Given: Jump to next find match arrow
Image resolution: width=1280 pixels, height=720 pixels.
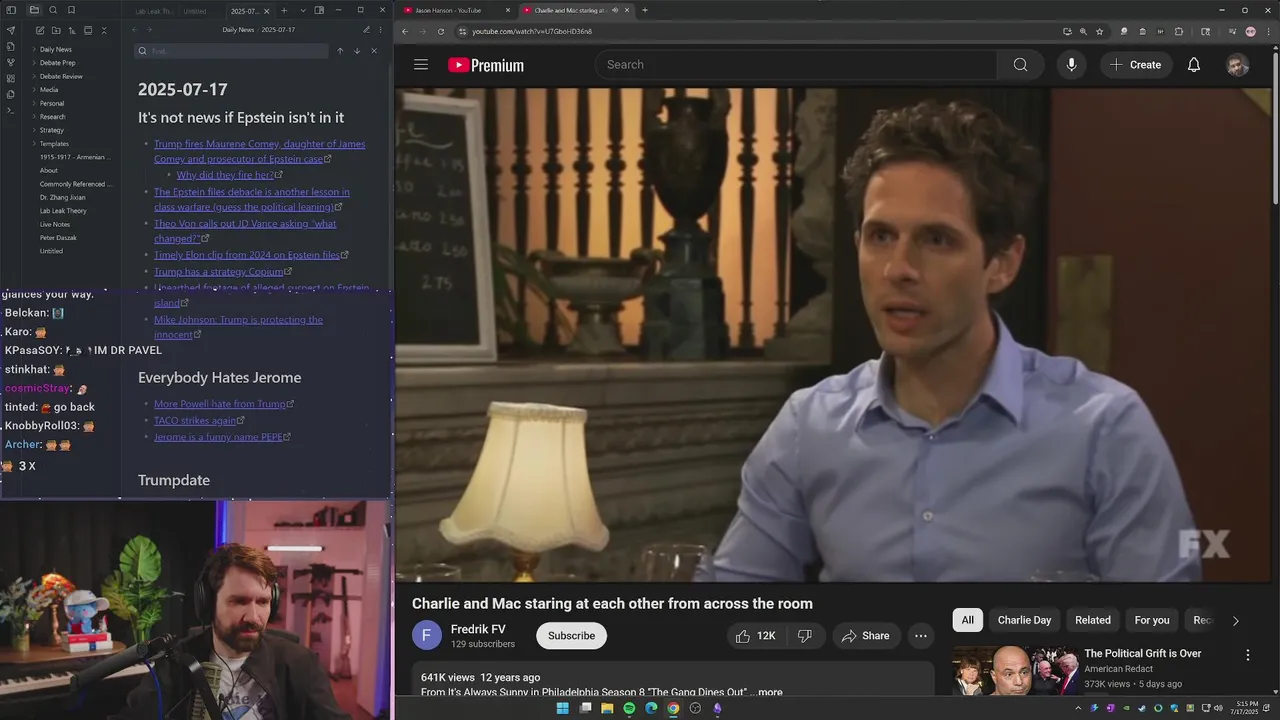Looking at the screenshot, I should 357,51.
